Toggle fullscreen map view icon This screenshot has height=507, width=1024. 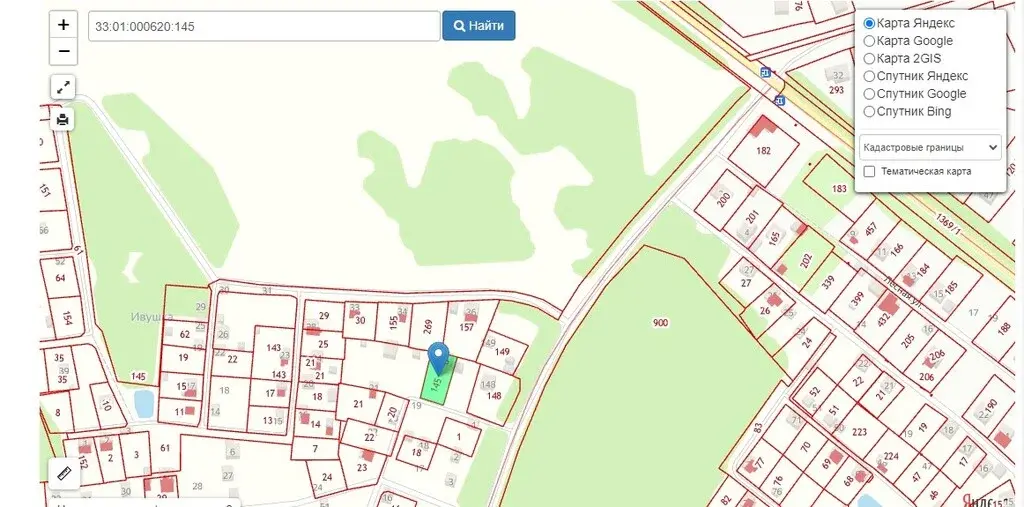[x=63, y=87]
